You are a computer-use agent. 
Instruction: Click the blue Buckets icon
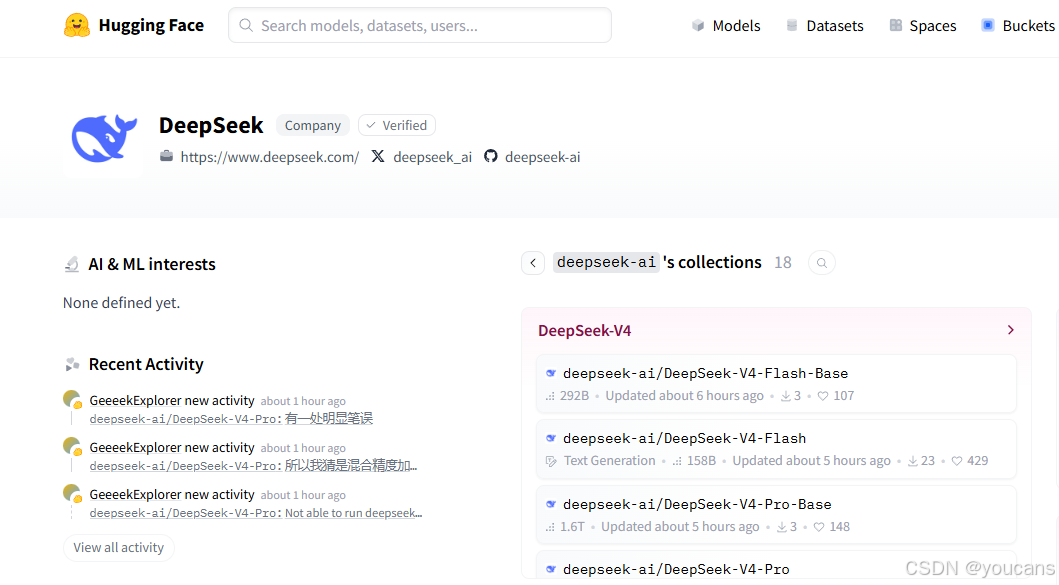click(x=987, y=26)
